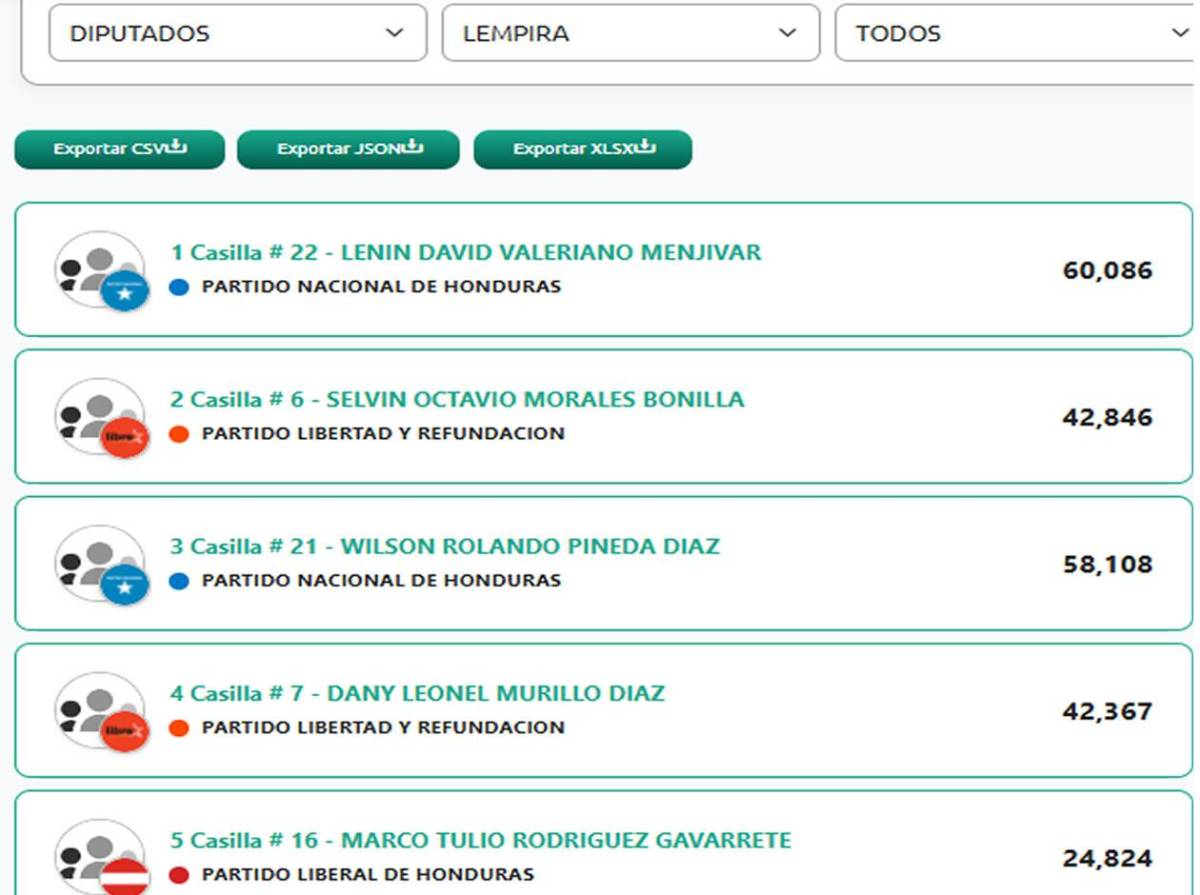Export results as CSV
This screenshot has width=1200, height=895.
point(118,148)
